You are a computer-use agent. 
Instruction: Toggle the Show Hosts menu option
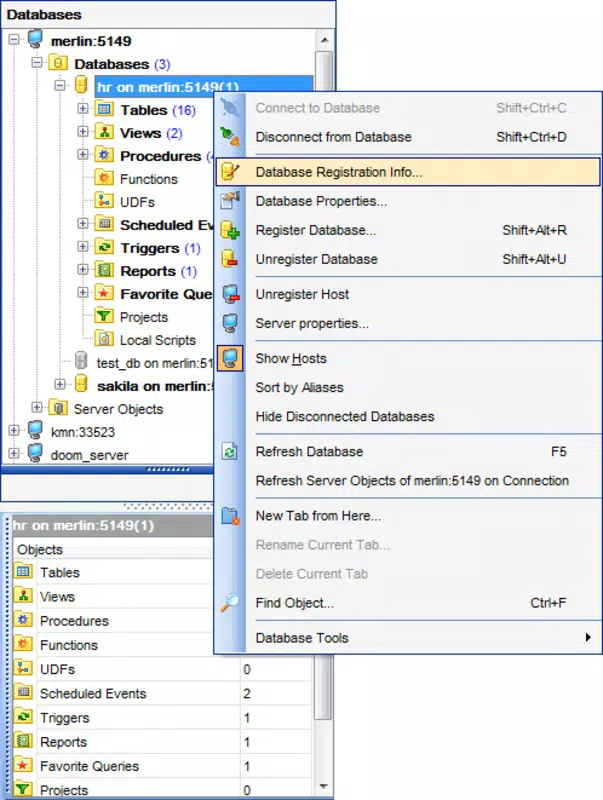click(x=407, y=359)
